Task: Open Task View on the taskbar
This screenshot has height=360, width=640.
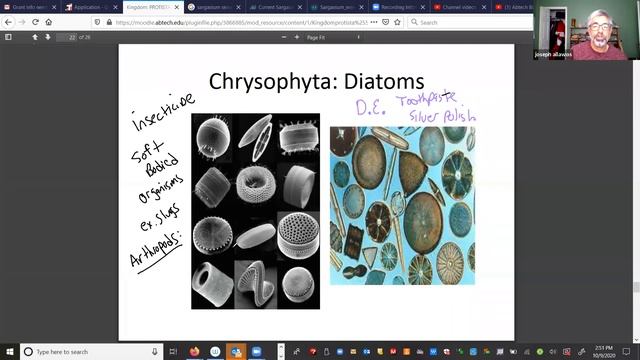Action: click(x=173, y=351)
